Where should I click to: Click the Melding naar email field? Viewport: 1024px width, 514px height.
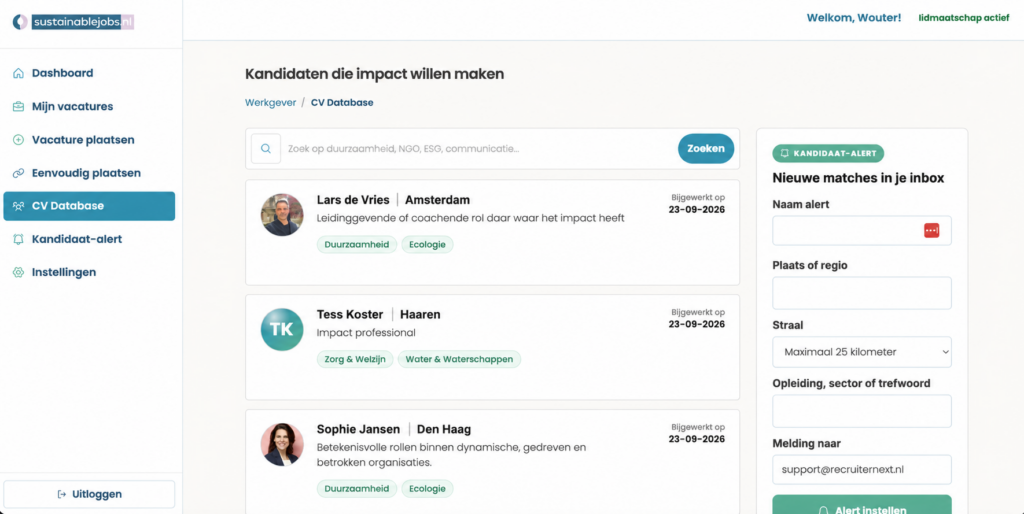tap(861, 470)
